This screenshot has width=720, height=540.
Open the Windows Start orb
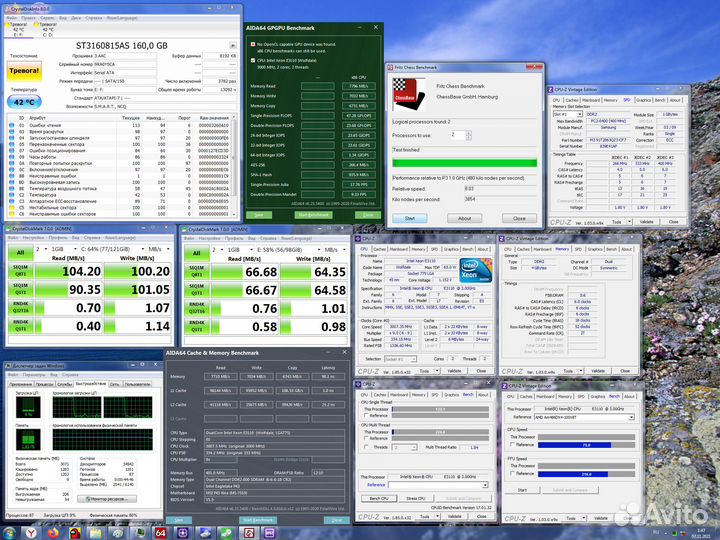click(x=9, y=533)
